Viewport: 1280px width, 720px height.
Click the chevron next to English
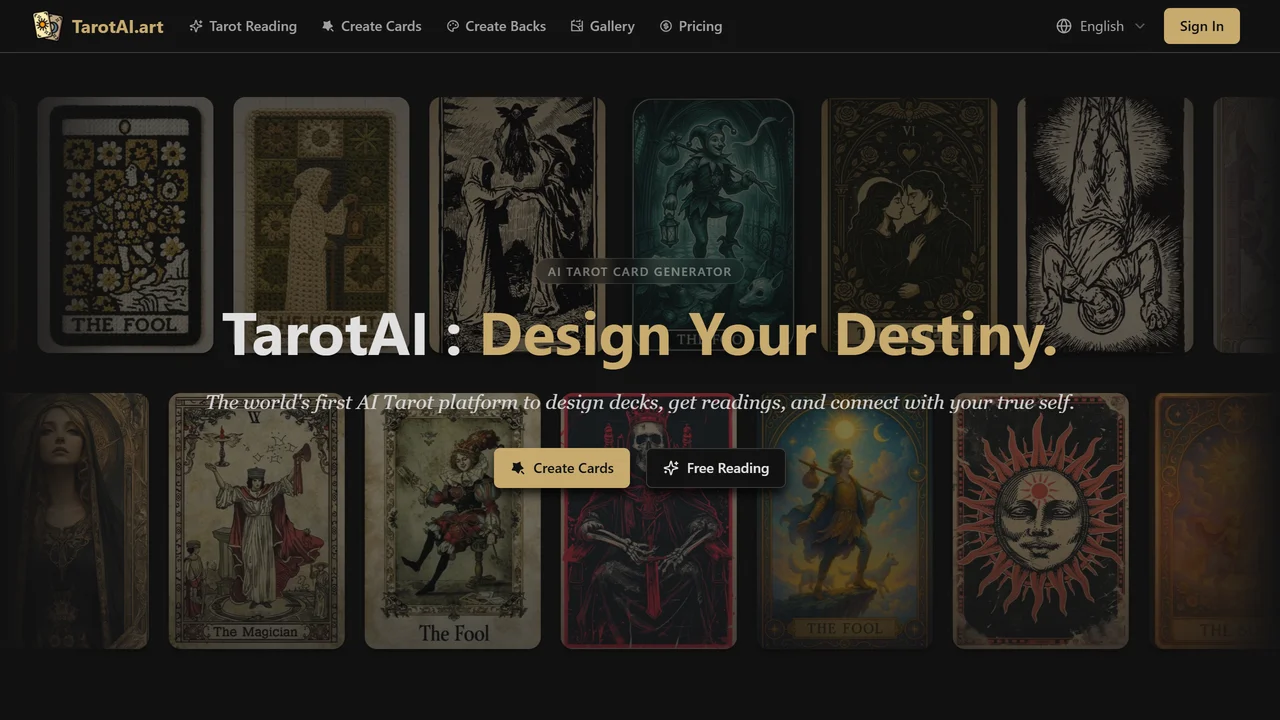pos(1139,26)
